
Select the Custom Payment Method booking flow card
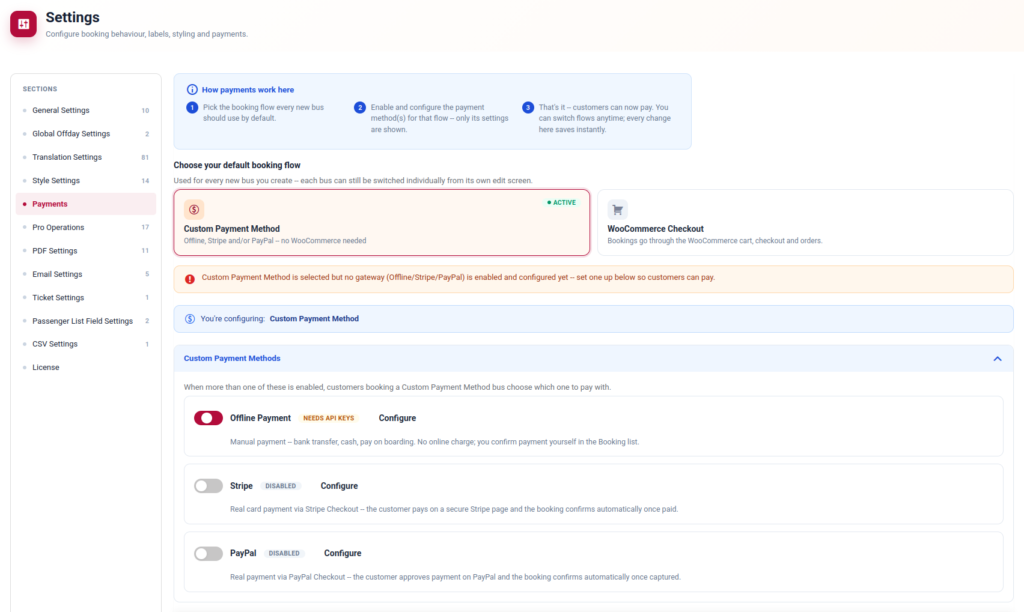click(x=381, y=223)
